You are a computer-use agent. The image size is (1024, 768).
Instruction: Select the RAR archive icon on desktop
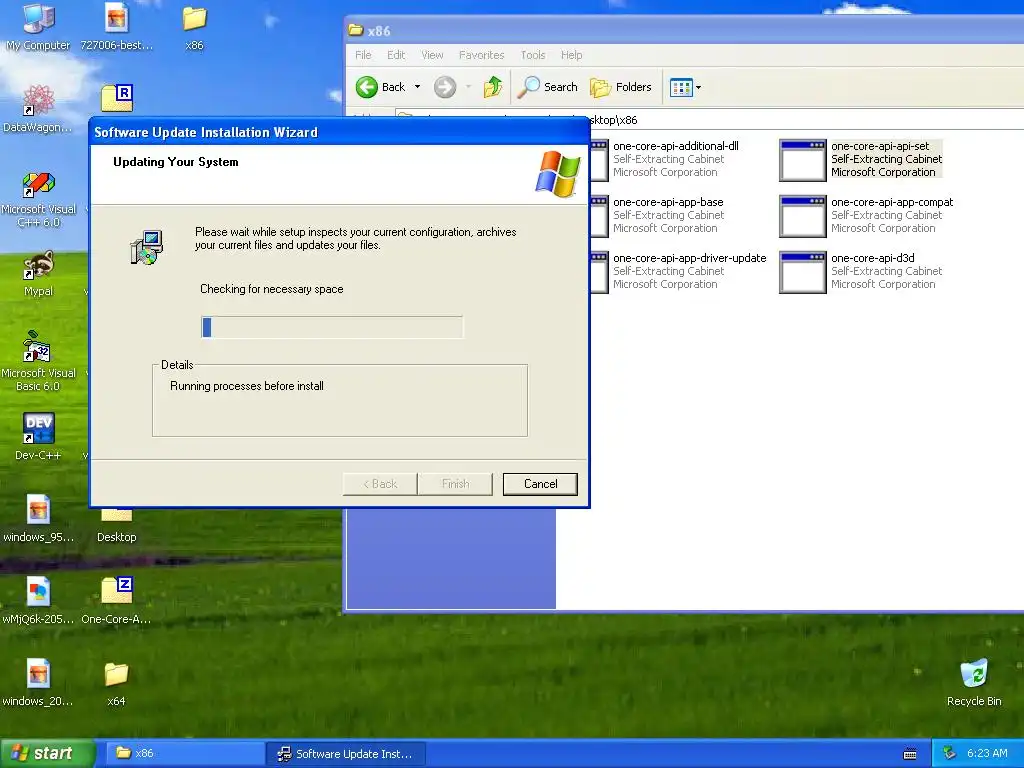pos(117,99)
